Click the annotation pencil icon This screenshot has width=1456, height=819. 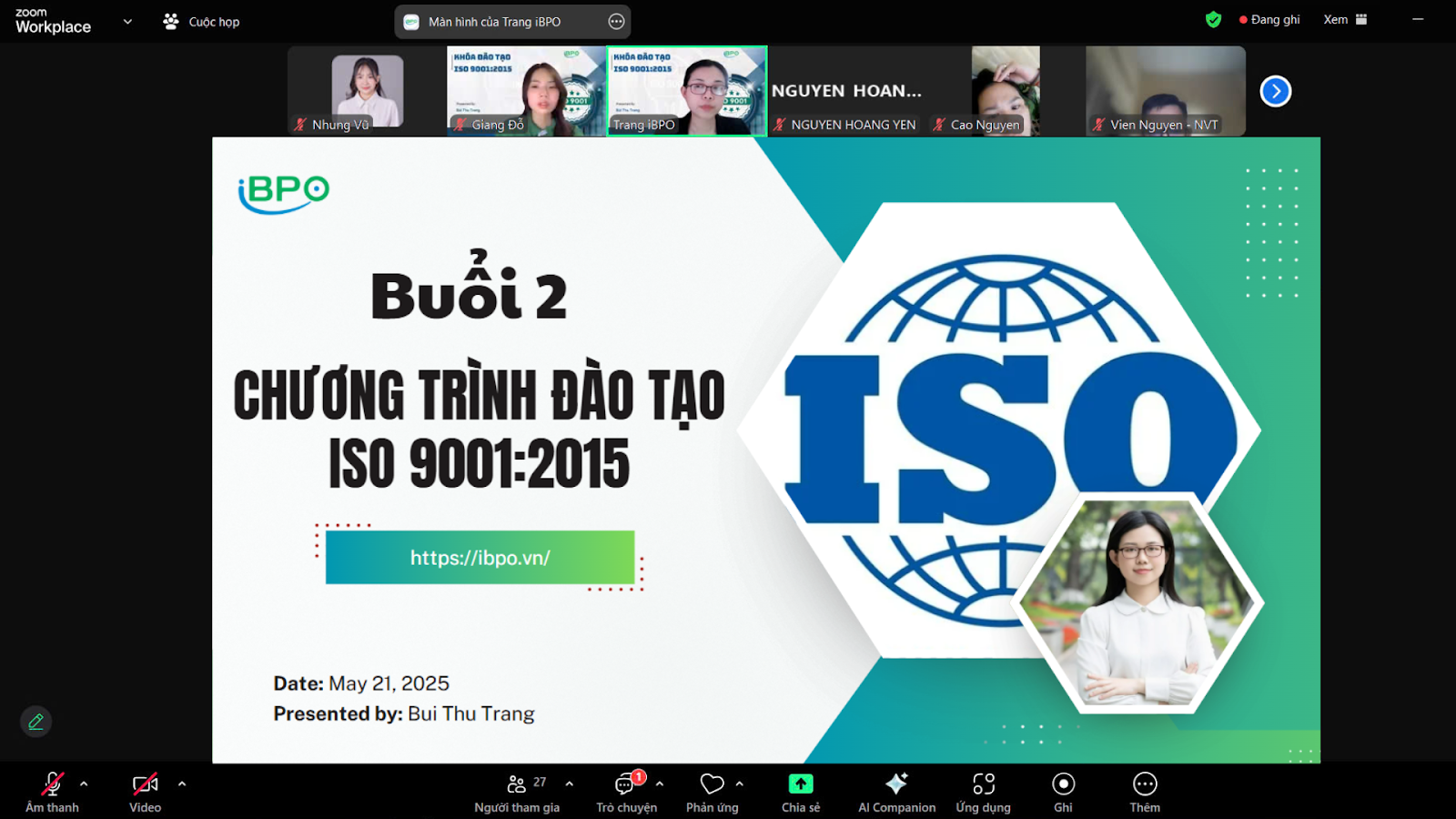[x=36, y=722]
